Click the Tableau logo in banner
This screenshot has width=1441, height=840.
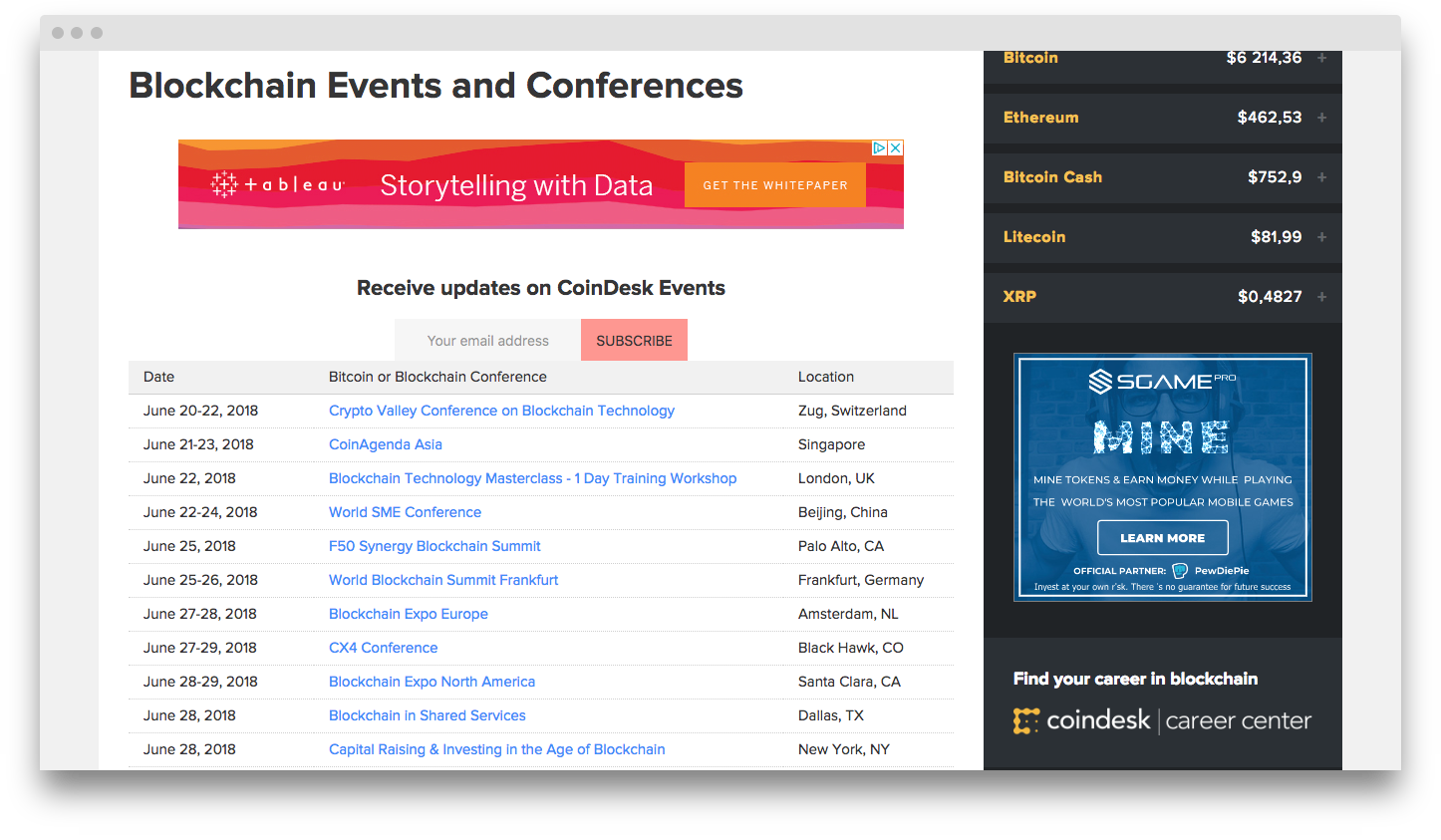[278, 184]
